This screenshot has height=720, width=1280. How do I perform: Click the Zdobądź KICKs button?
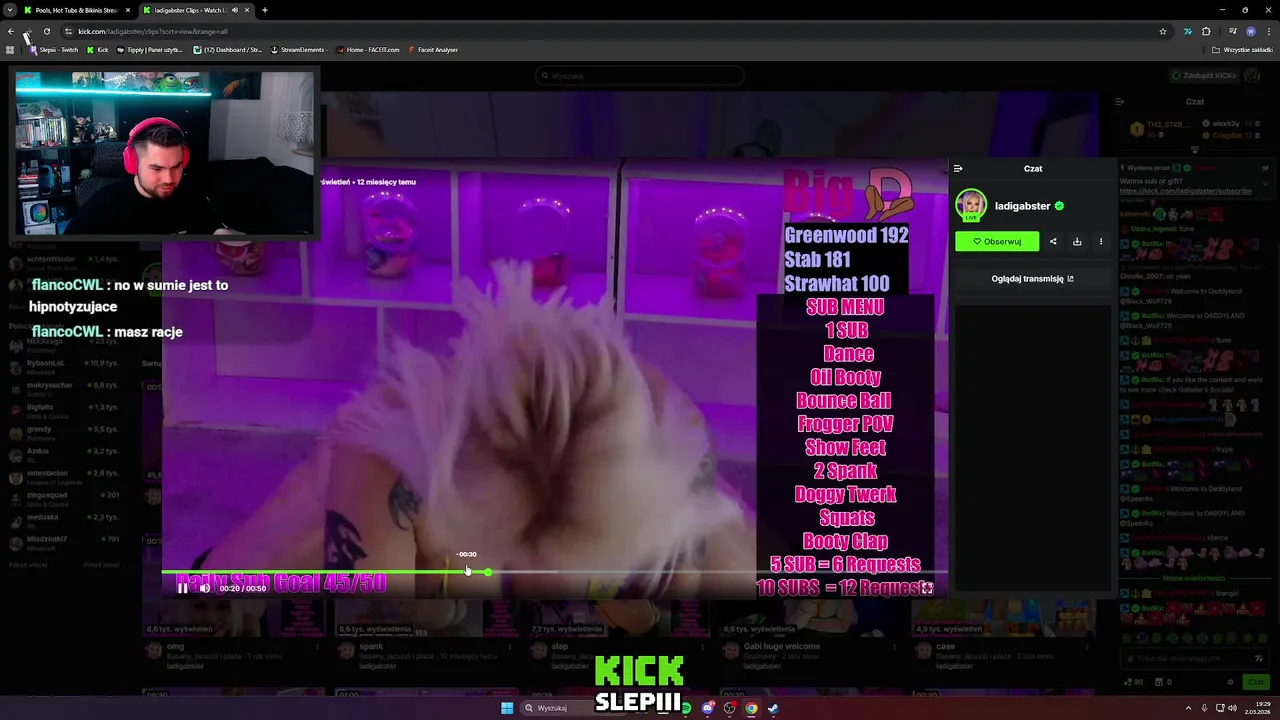tap(1204, 75)
